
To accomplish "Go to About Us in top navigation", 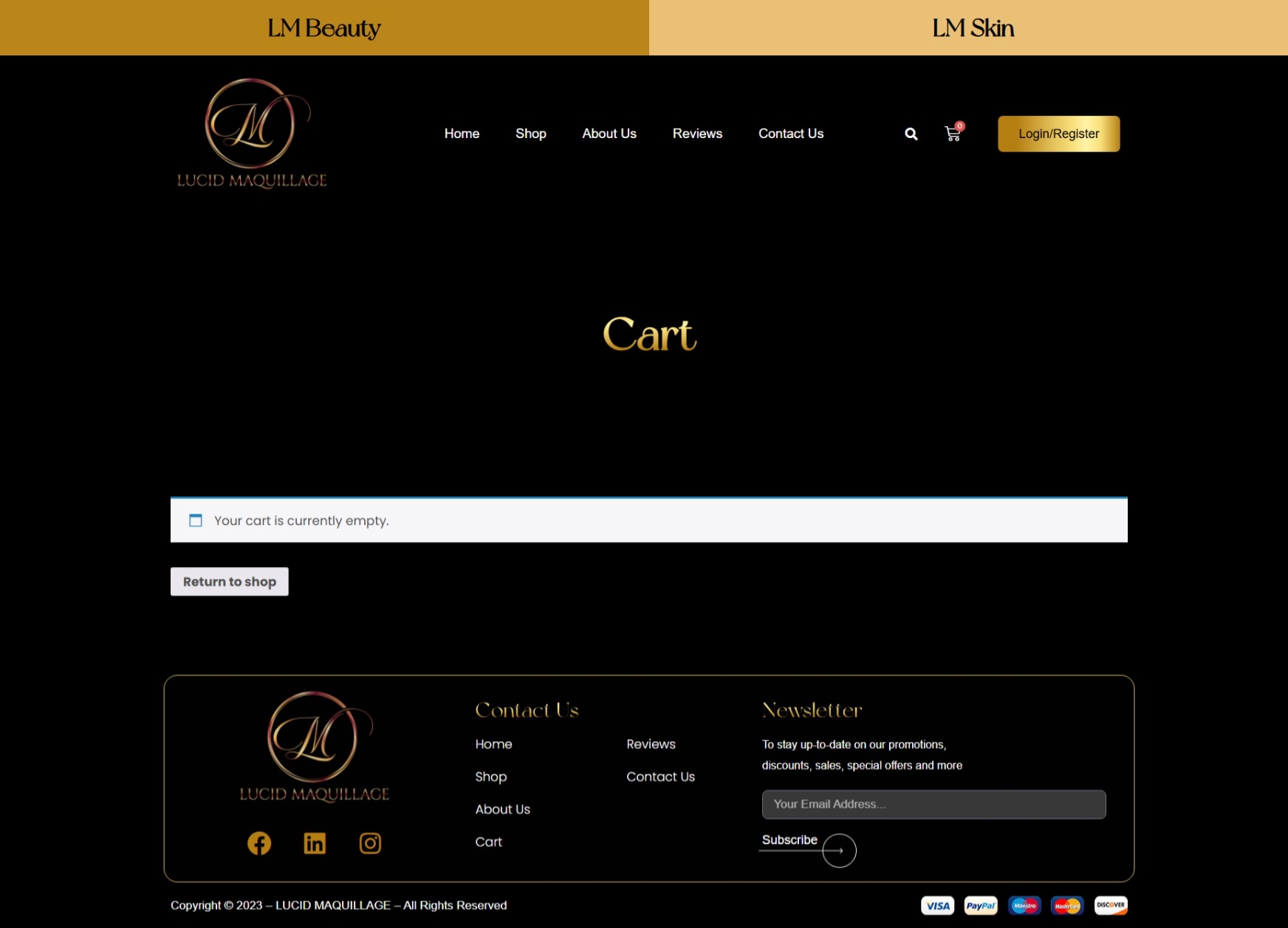I will pyautogui.click(x=609, y=134).
